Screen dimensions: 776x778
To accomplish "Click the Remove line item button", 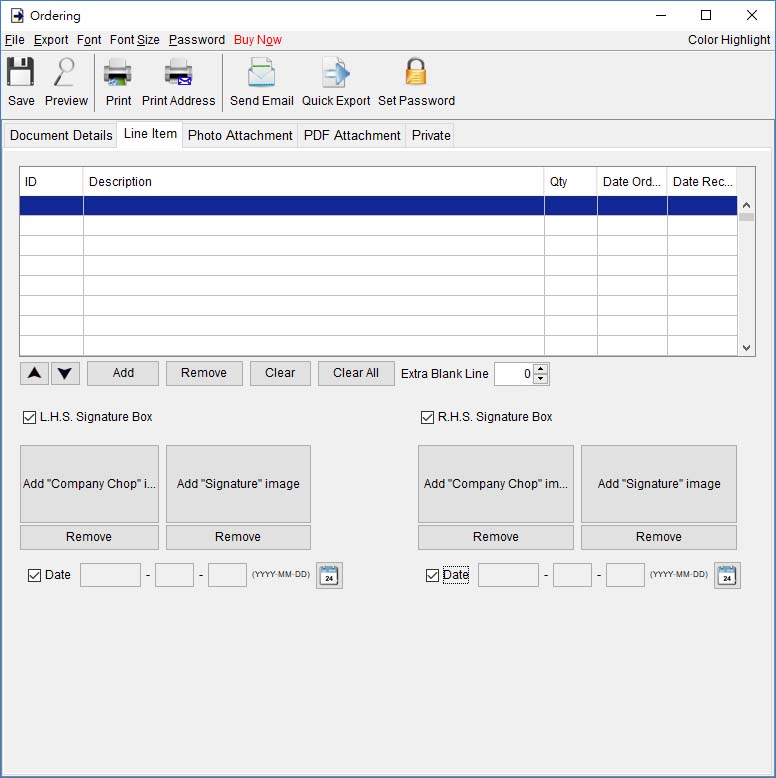I will [204, 373].
